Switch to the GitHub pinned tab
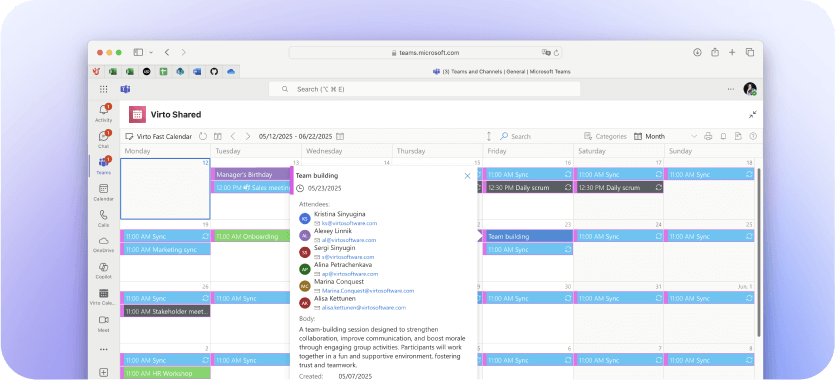 [214, 71]
